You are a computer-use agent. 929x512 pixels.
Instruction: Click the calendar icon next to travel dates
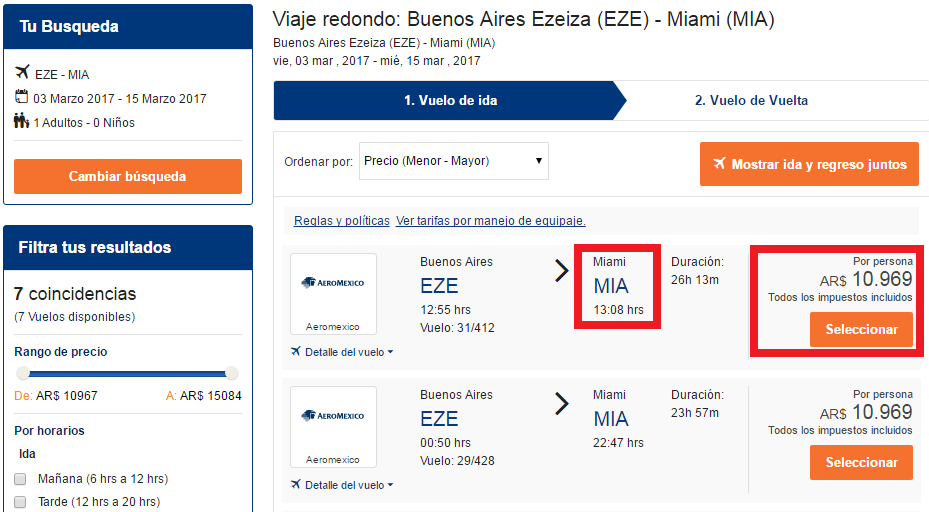tap(22, 98)
